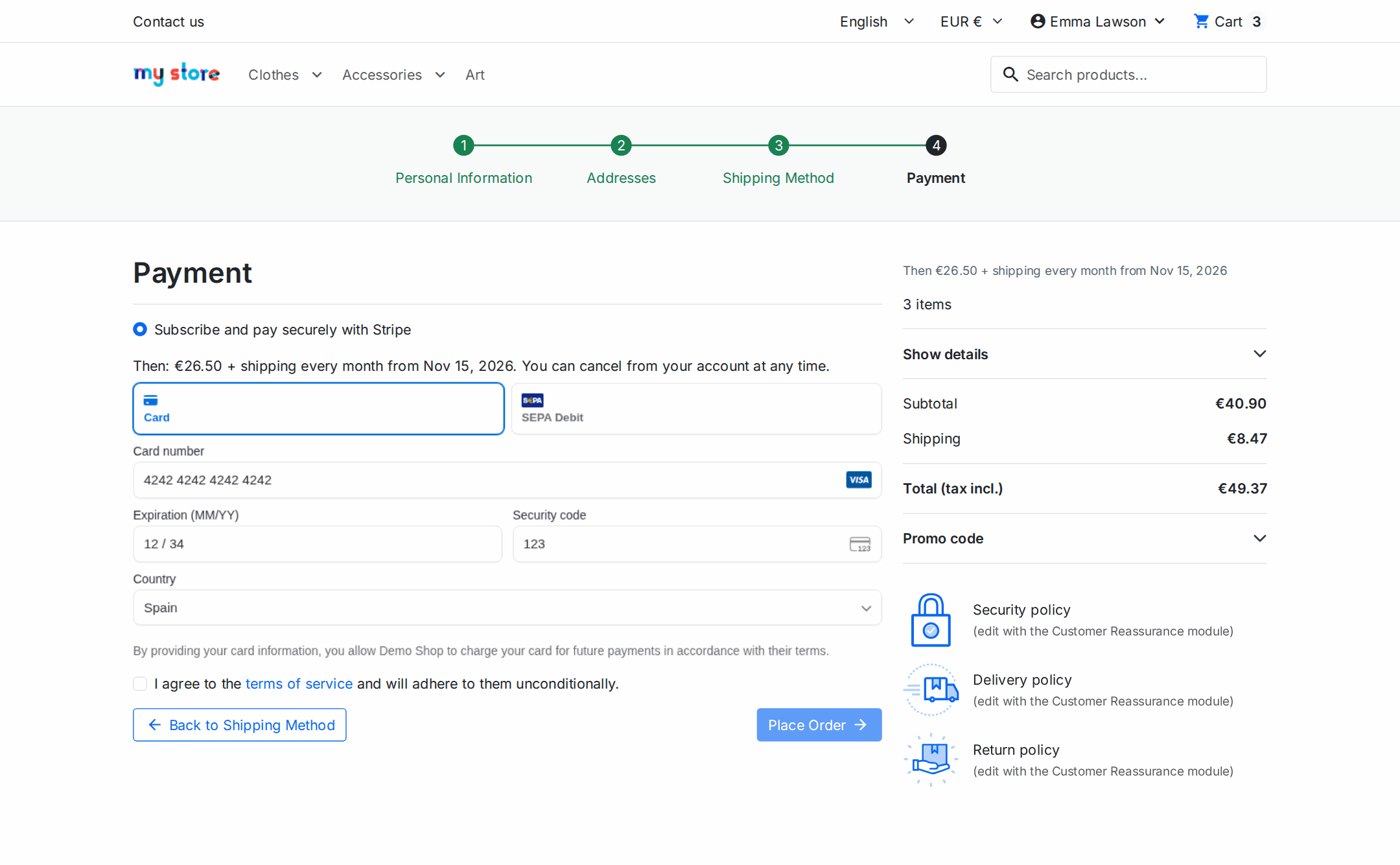Click the Shipping Method step label
1400x865 pixels.
pyautogui.click(x=778, y=178)
